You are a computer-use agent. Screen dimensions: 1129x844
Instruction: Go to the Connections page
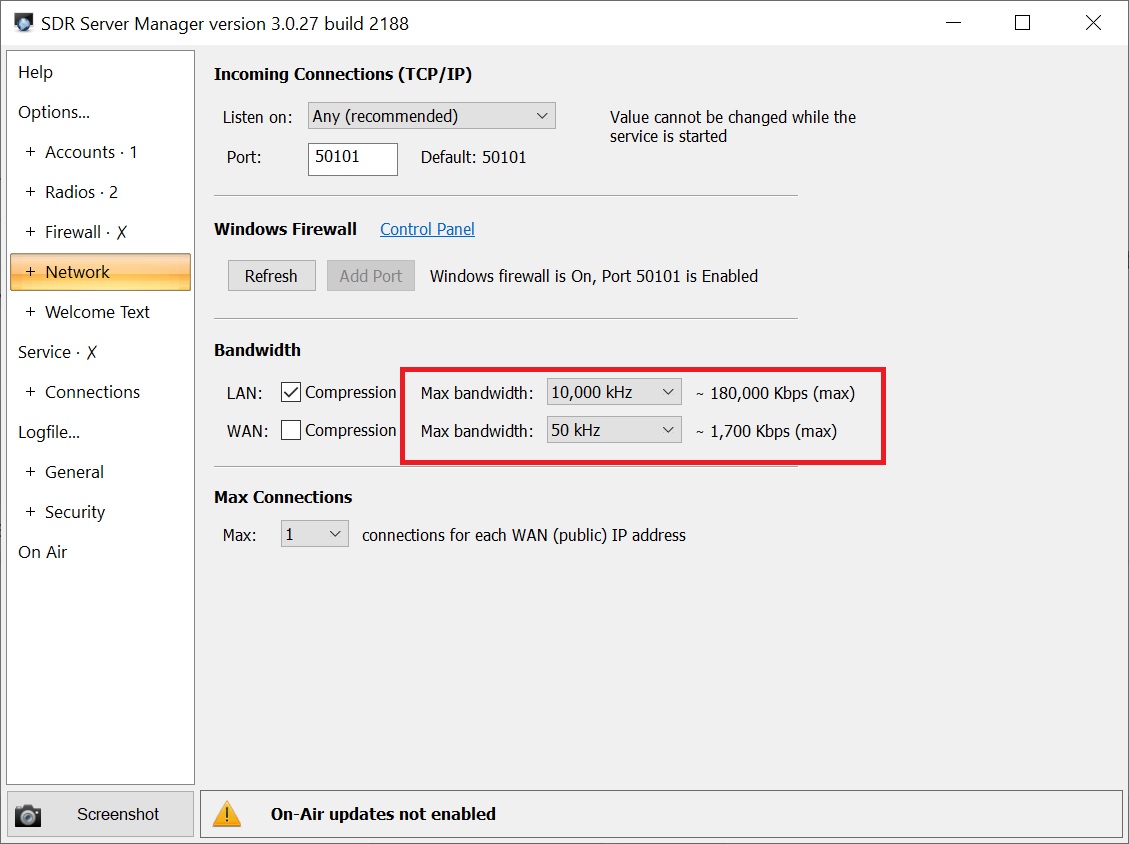[92, 392]
